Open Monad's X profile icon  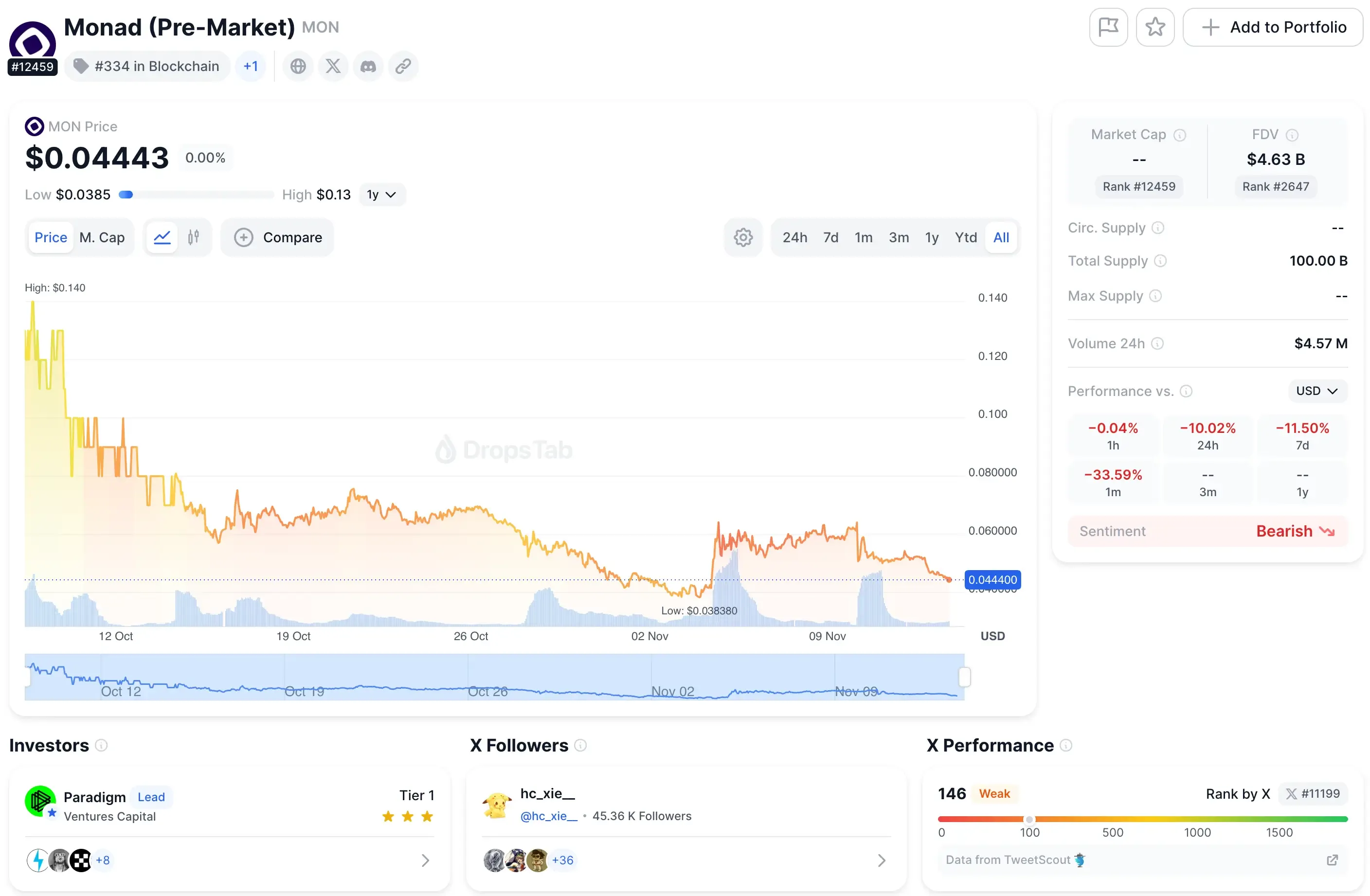pyautogui.click(x=333, y=66)
